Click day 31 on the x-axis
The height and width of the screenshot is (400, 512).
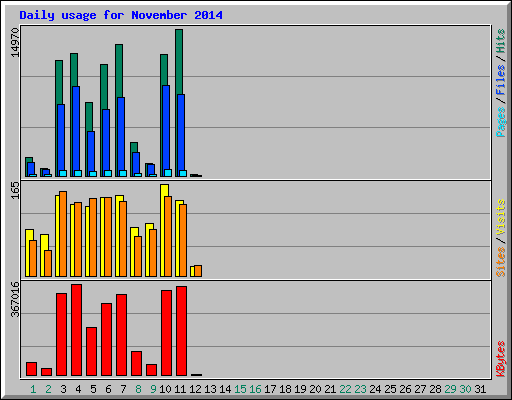point(480,389)
